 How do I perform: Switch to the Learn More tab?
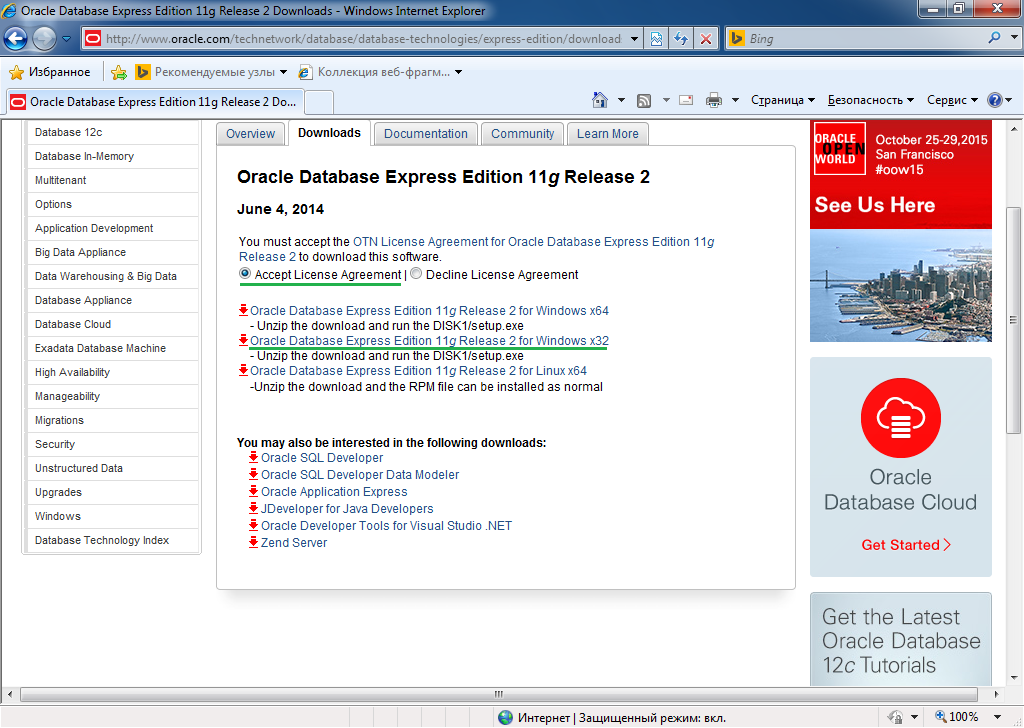tap(607, 134)
